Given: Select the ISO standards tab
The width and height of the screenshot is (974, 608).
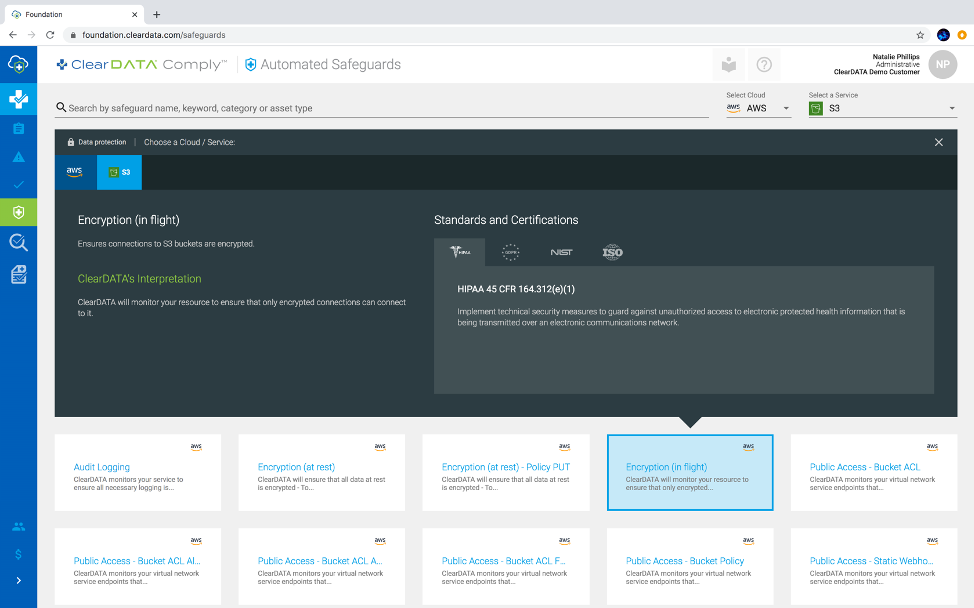Looking at the screenshot, I should click(612, 252).
